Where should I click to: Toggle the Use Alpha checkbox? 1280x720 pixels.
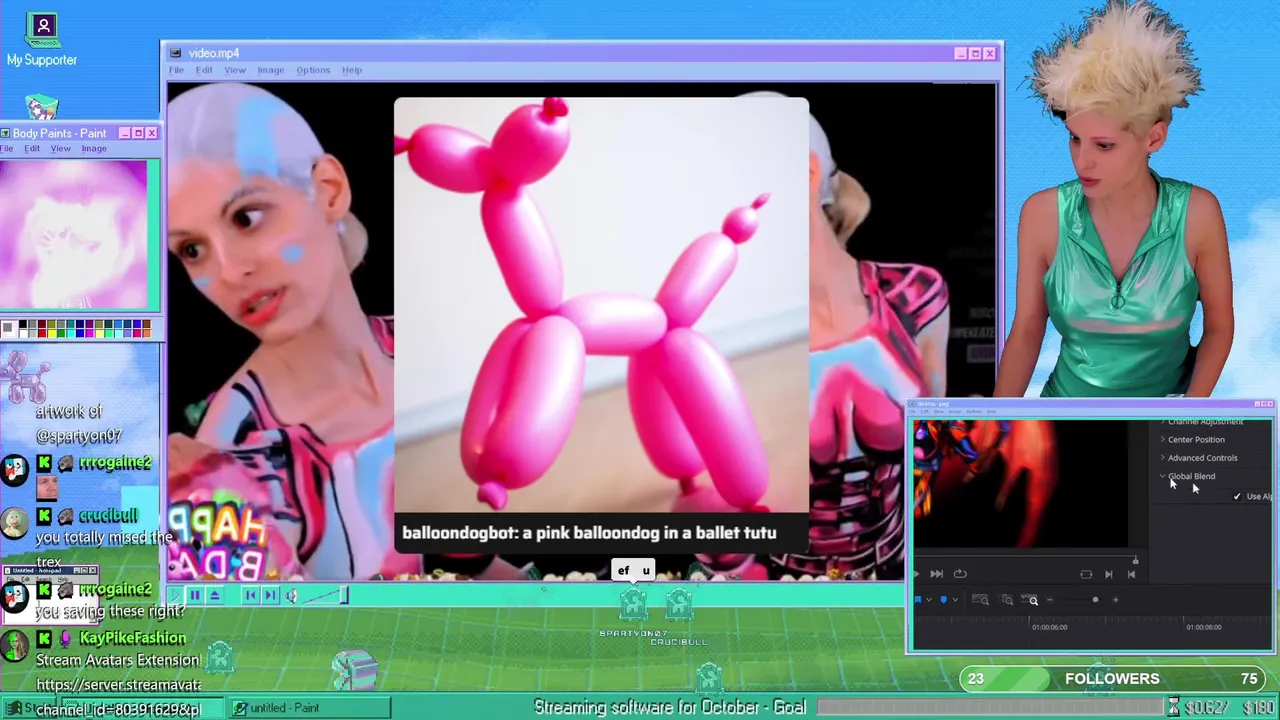pos(1237,496)
